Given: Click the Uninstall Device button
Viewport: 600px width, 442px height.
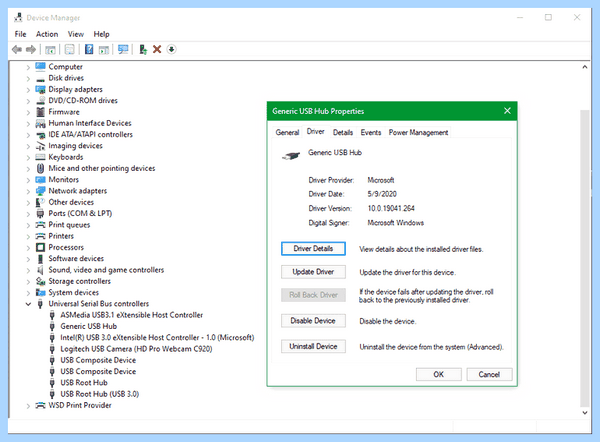Looking at the screenshot, I should (313, 346).
